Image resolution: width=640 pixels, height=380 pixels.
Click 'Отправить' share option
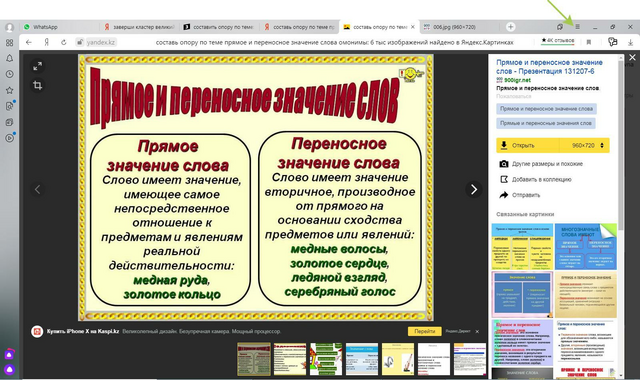[520, 195]
